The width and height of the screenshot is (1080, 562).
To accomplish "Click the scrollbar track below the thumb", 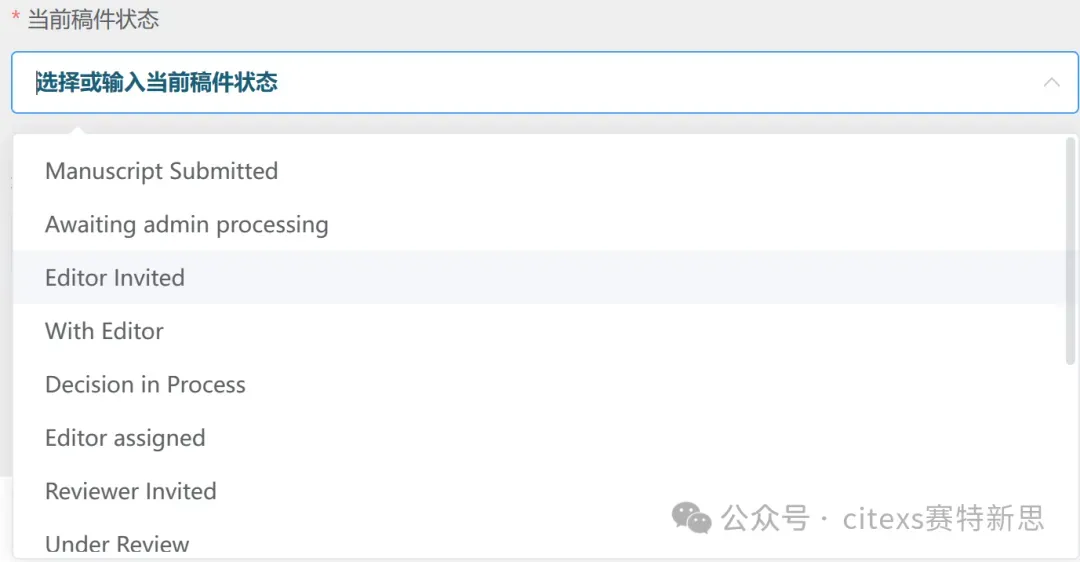I will click(1070, 461).
